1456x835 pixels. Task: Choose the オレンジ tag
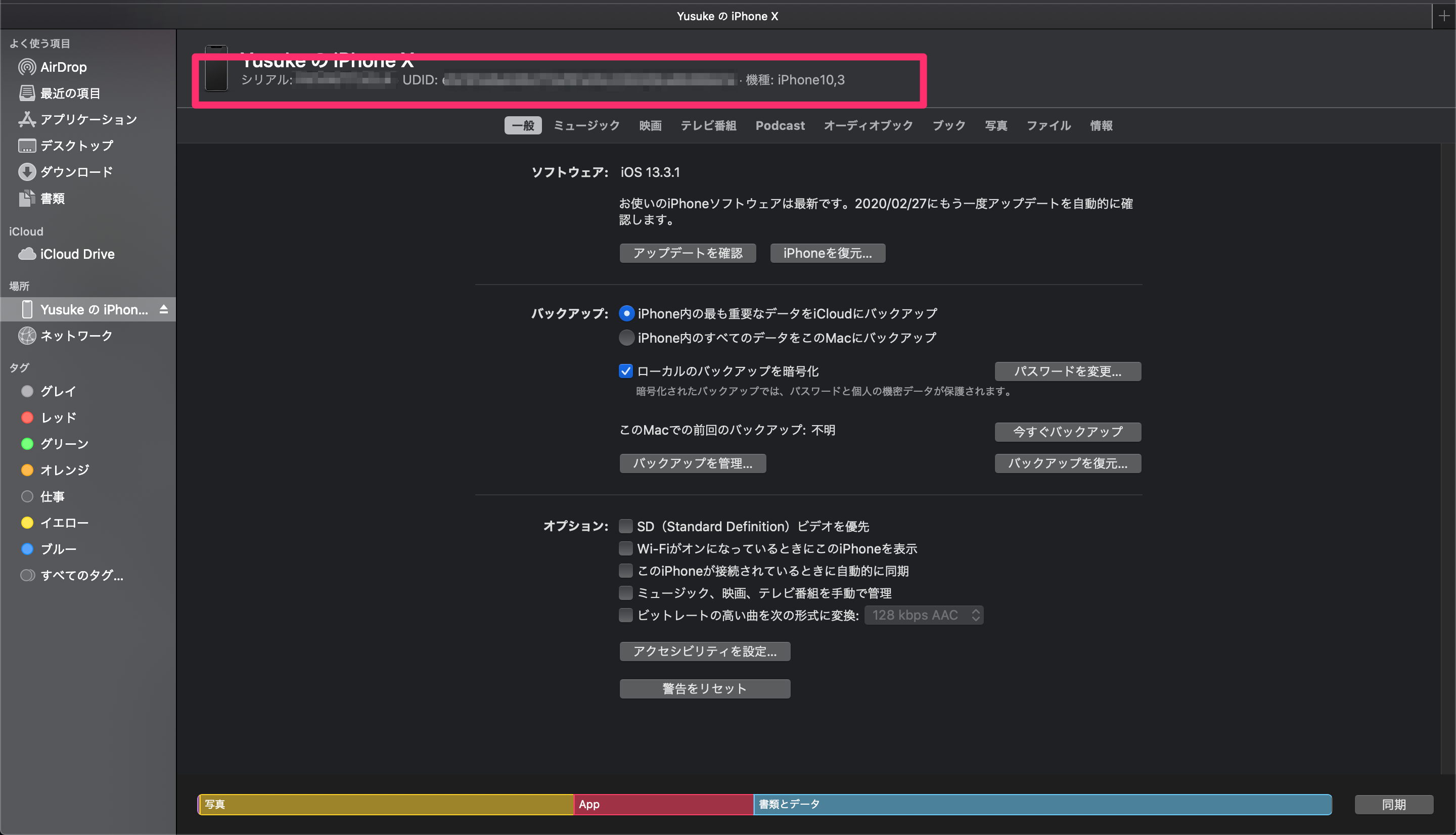(64, 470)
